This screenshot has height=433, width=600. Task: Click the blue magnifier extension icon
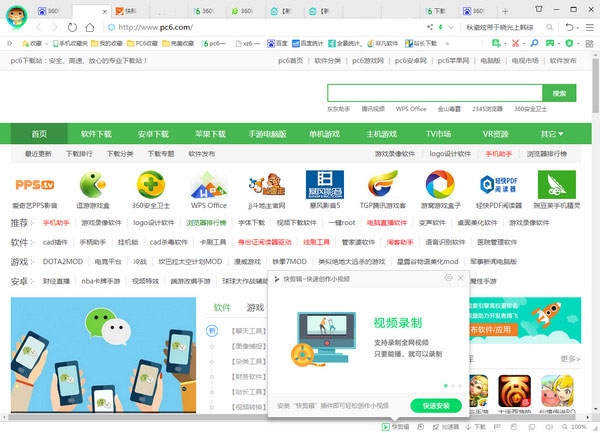534,43
